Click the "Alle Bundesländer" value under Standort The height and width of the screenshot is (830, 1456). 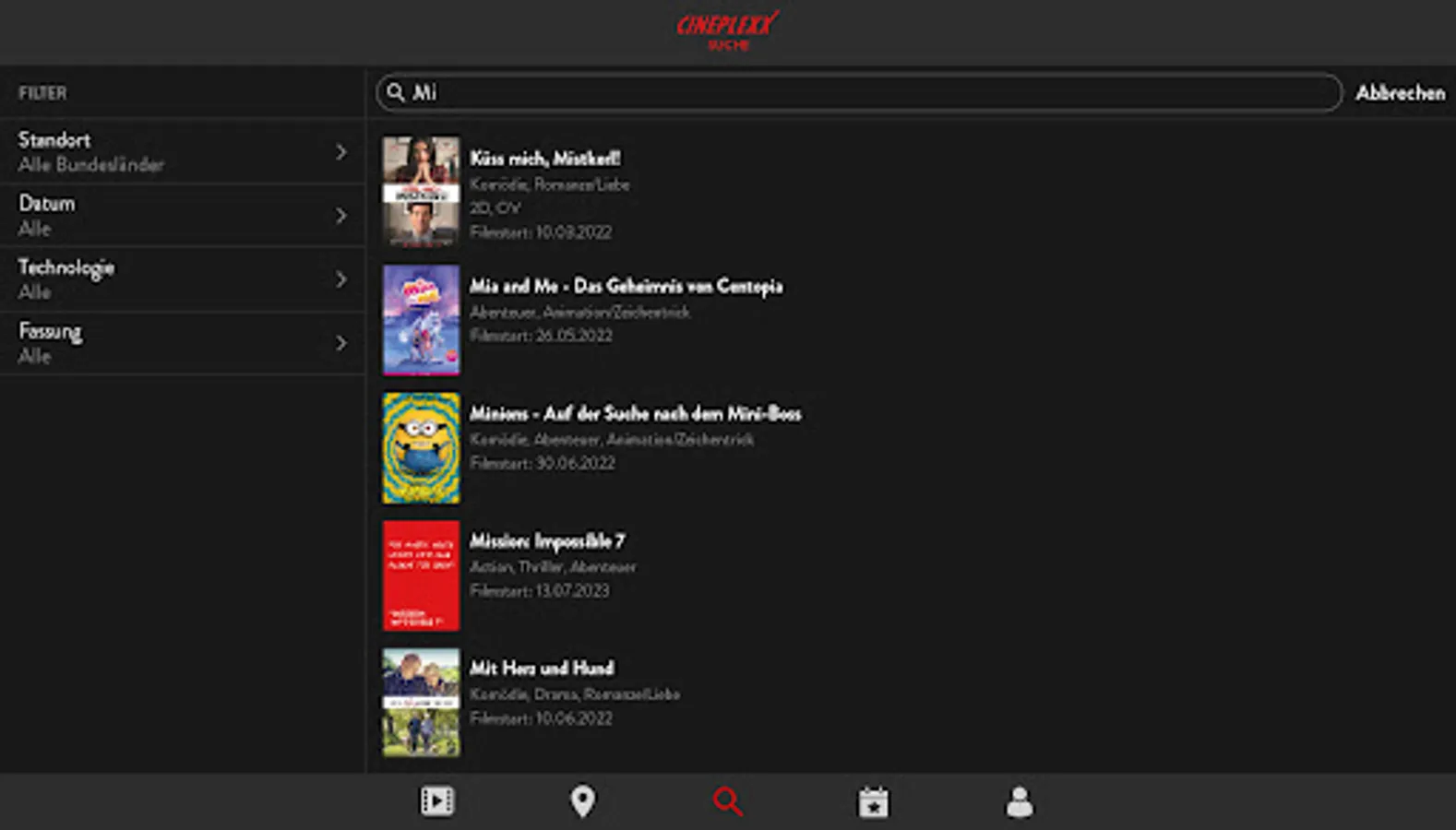pyautogui.click(x=91, y=165)
